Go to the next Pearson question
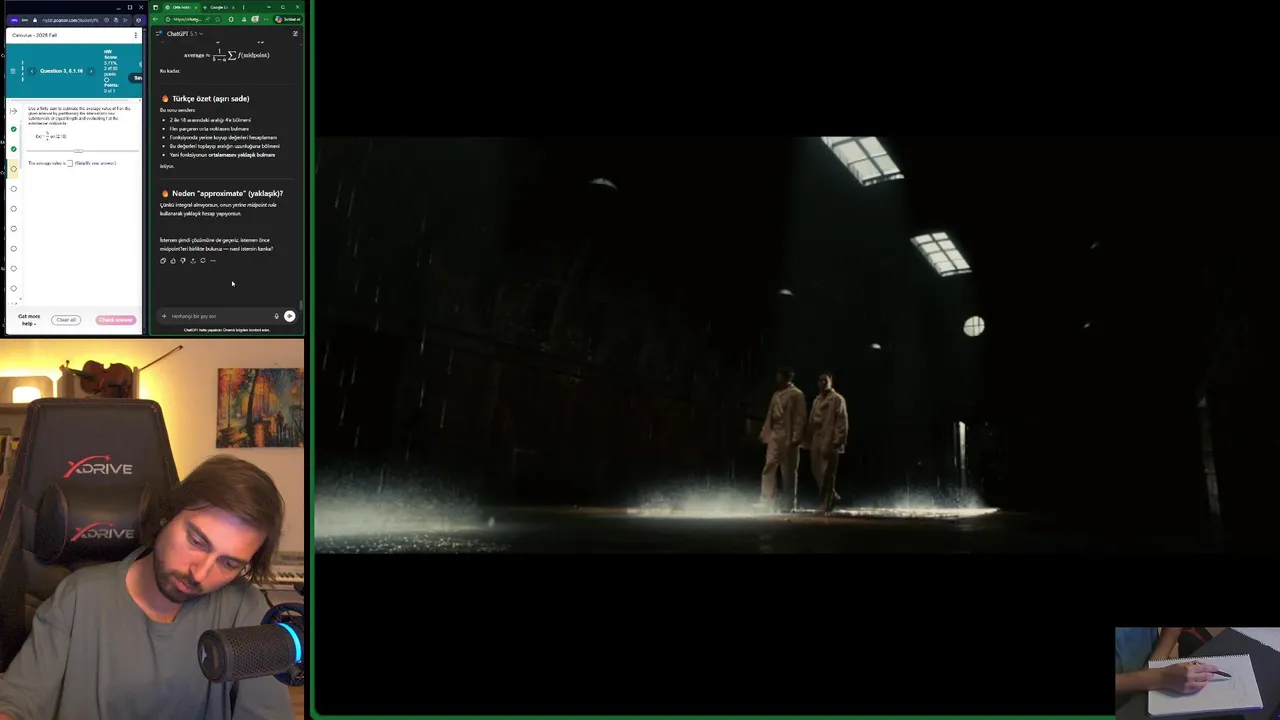 [91, 71]
